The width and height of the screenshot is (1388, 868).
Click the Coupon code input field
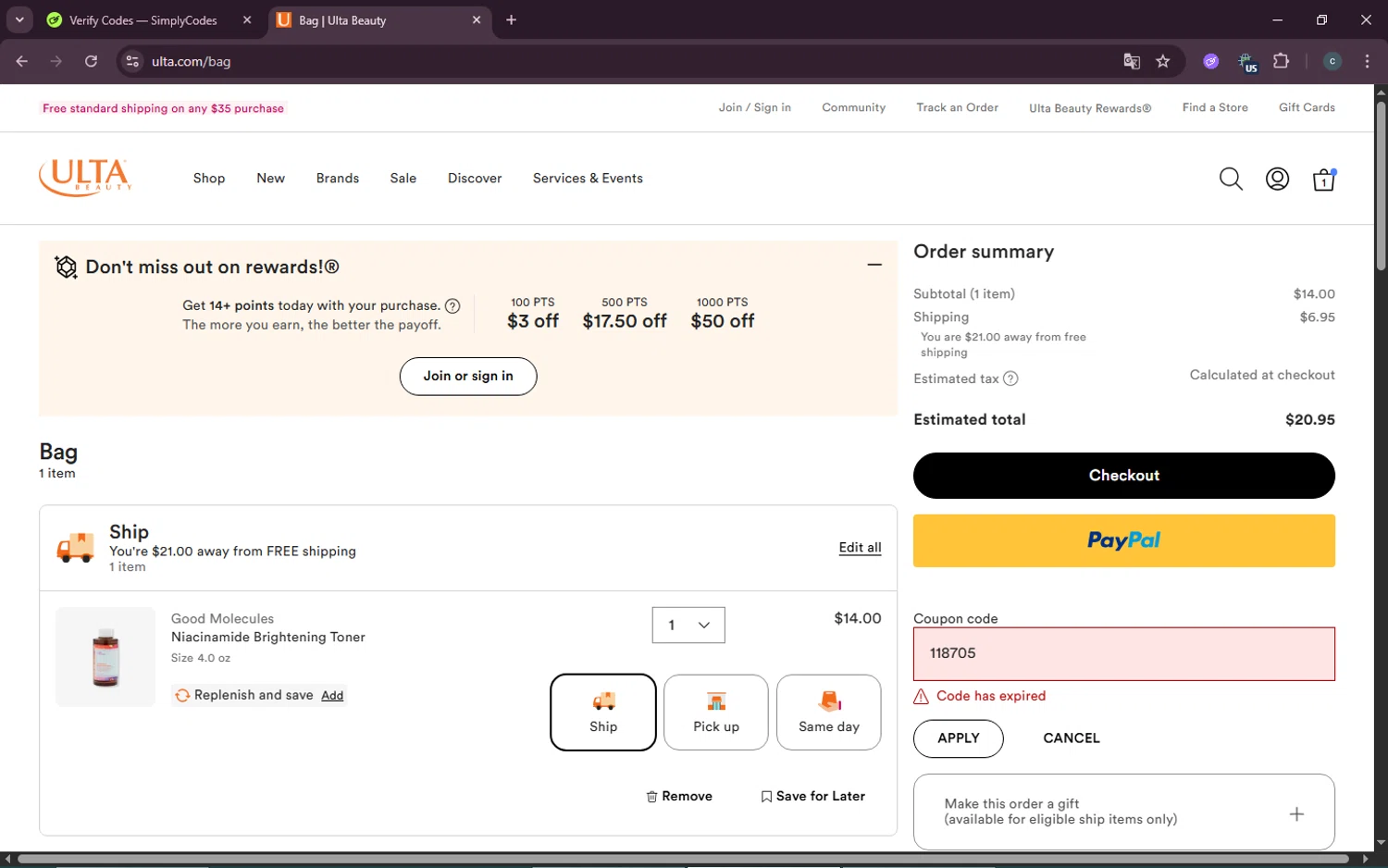pos(1124,654)
